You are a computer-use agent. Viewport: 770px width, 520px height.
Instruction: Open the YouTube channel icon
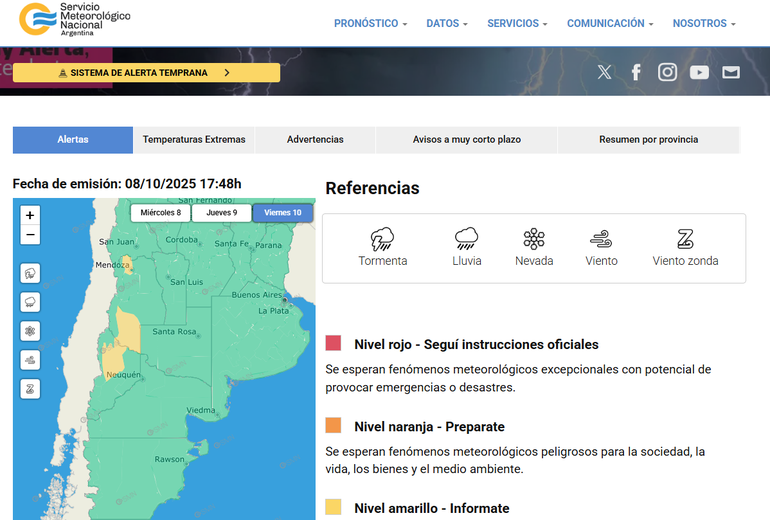pyautogui.click(x=699, y=72)
